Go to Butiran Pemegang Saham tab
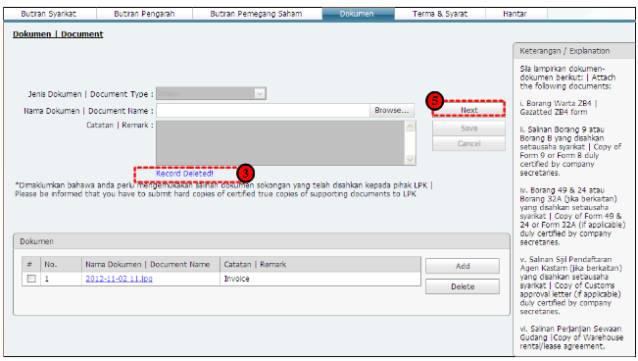 pyautogui.click(x=257, y=14)
